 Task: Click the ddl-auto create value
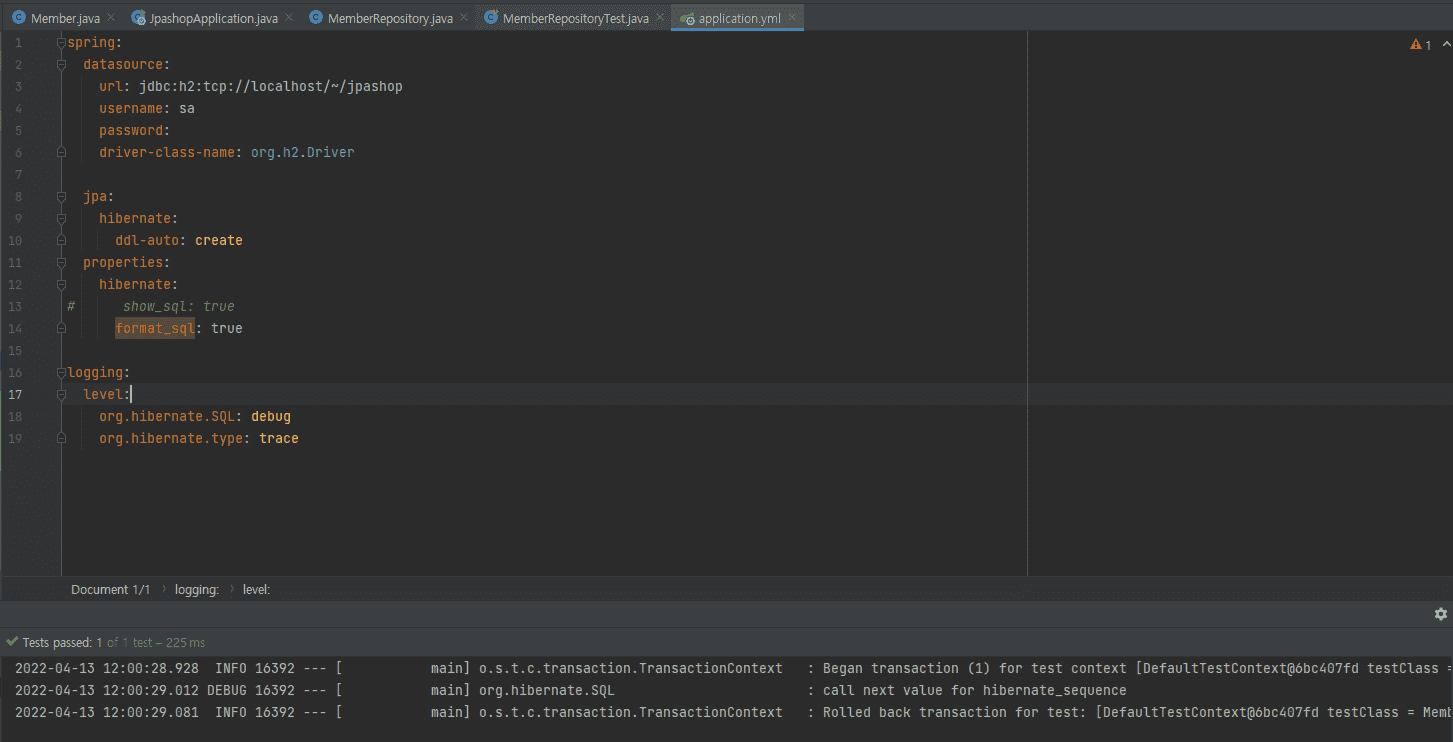pyautogui.click(x=219, y=240)
